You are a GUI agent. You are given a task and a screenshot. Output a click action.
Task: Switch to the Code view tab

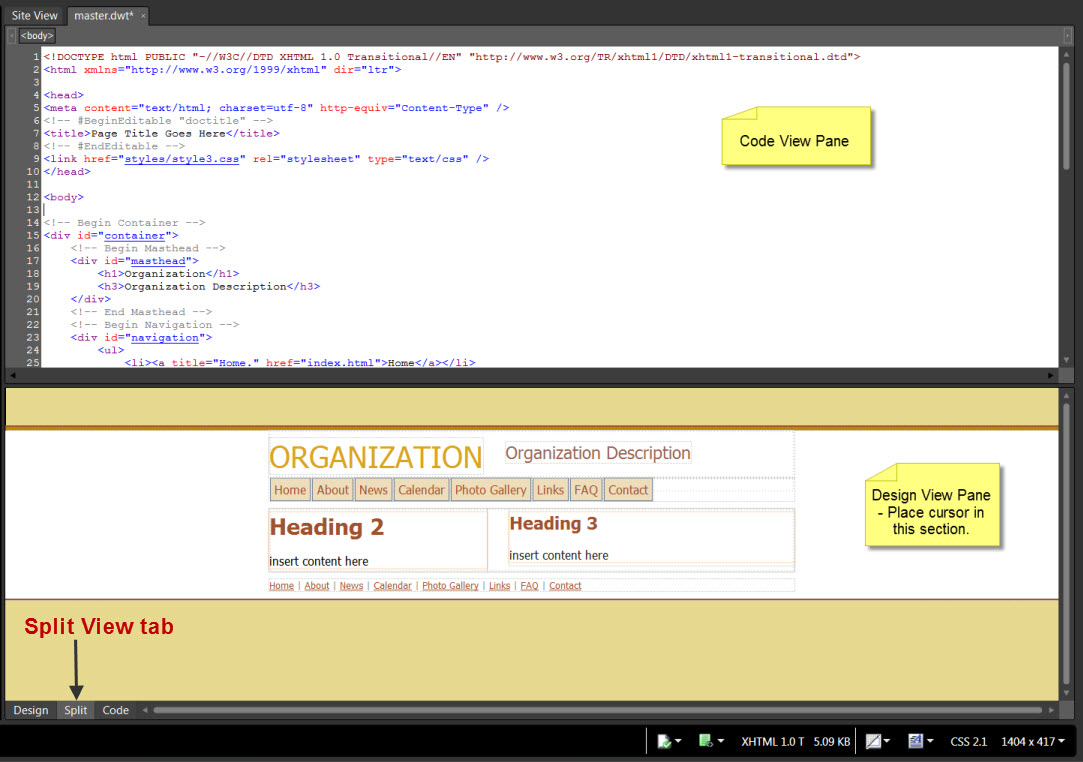[115, 710]
